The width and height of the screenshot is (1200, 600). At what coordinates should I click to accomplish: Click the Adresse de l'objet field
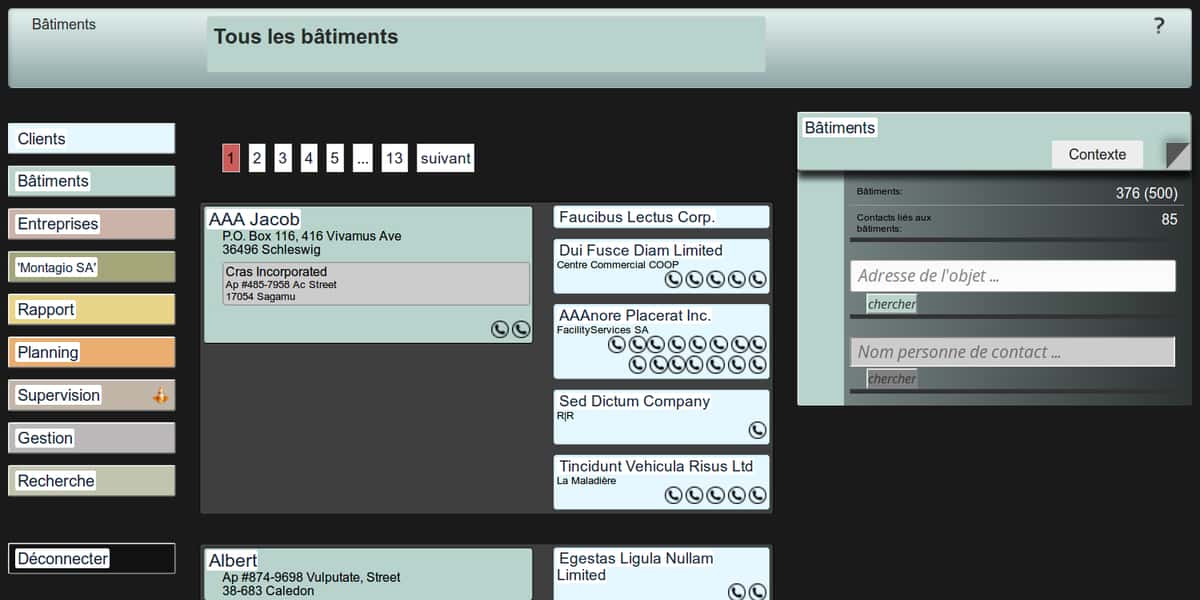coord(1012,276)
